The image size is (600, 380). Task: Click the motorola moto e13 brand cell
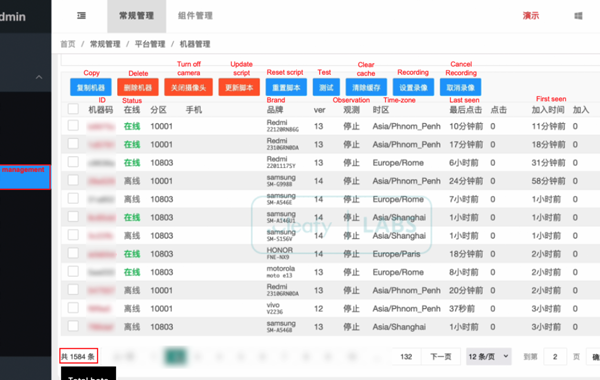[x=280, y=272]
